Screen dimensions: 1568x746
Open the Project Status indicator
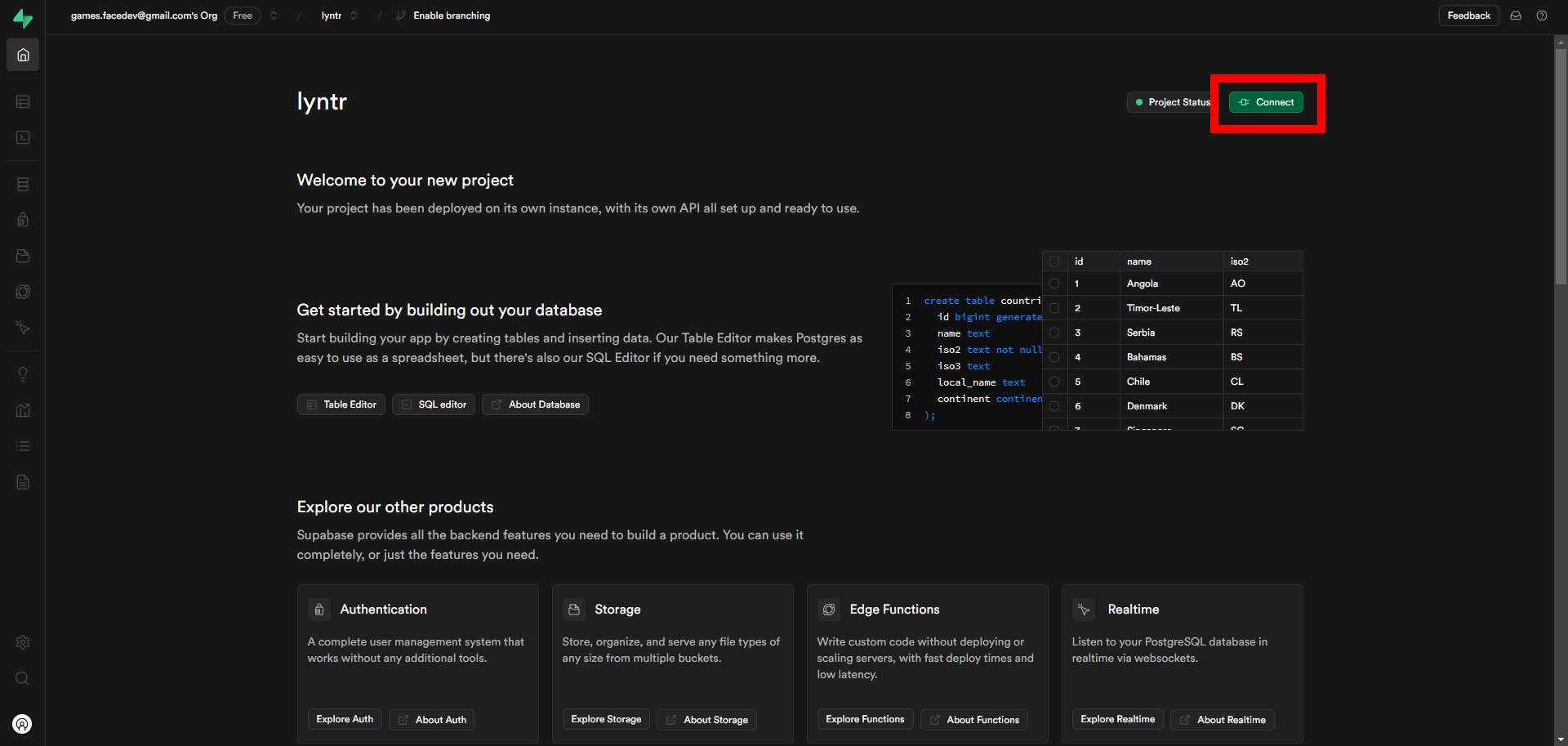click(x=1172, y=102)
